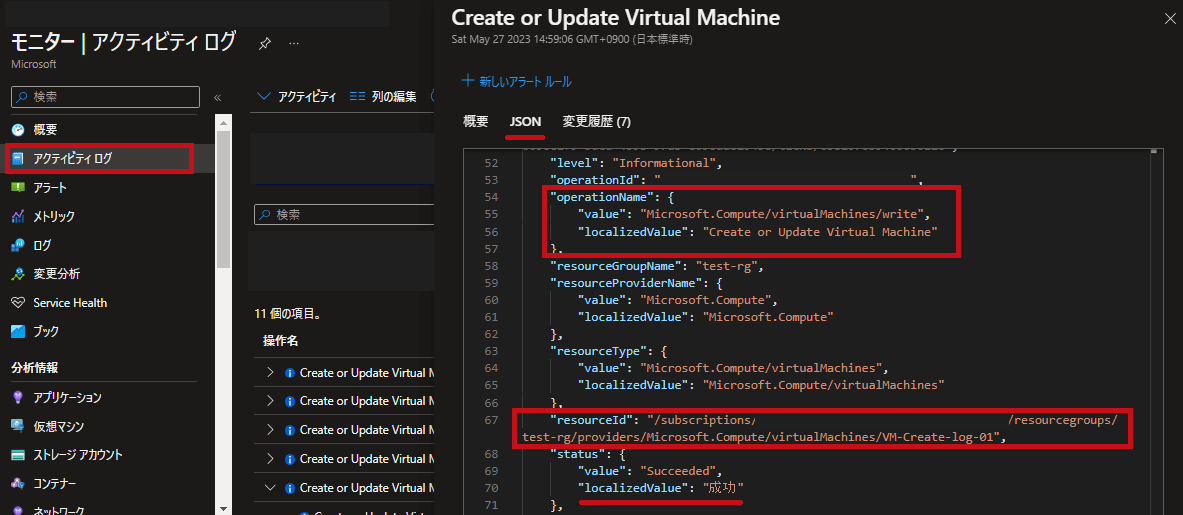Click the "Succeeded" status value
The width and height of the screenshot is (1183, 515).
pyautogui.click(x=678, y=471)
